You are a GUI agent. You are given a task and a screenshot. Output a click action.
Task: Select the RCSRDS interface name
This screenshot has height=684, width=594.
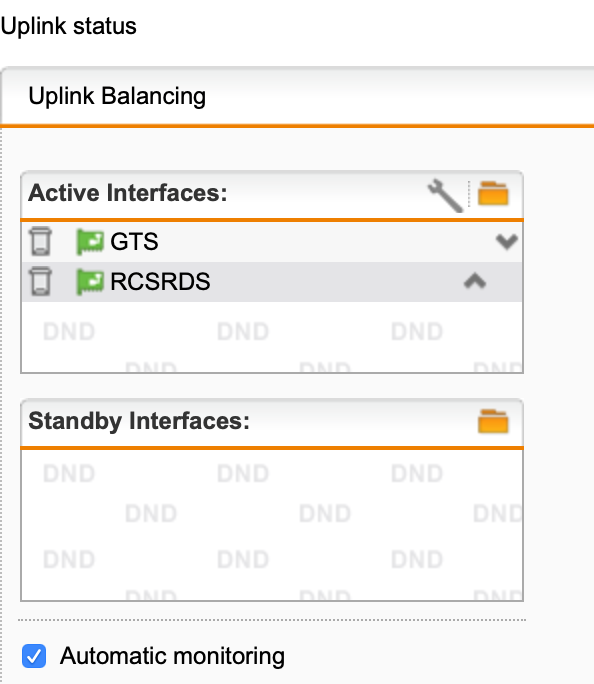160,281
